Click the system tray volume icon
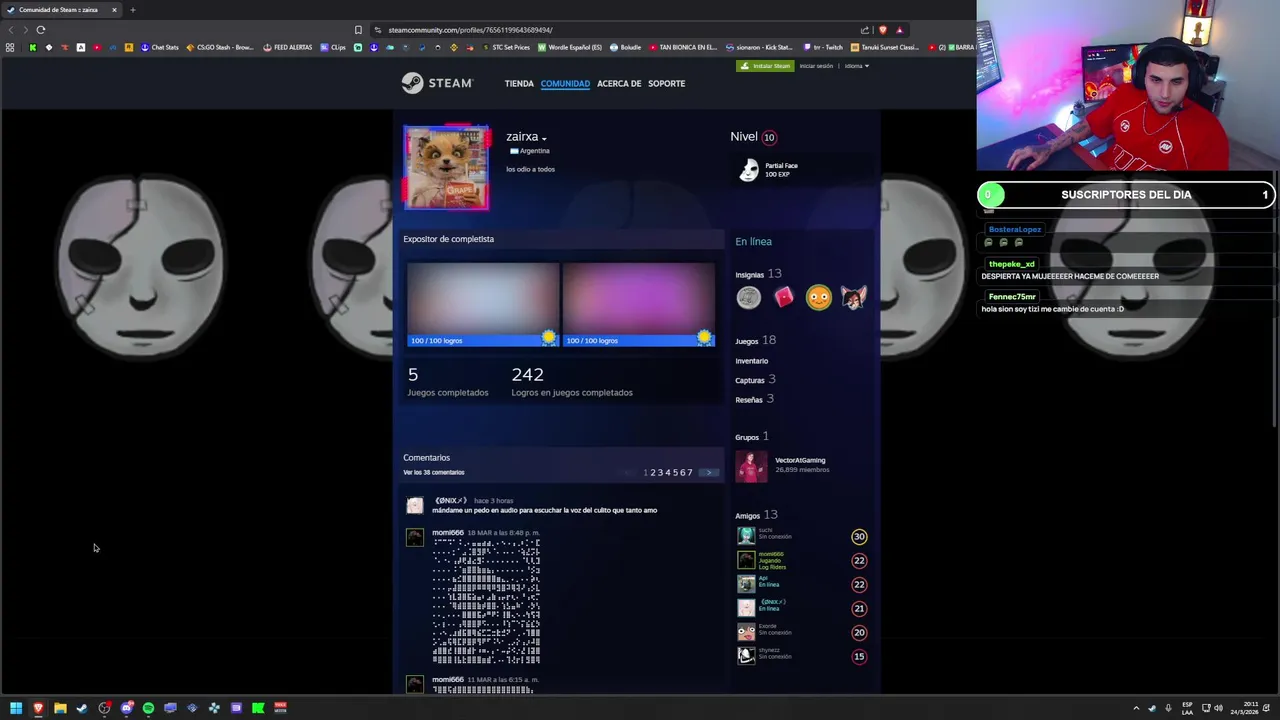This screenshot has height=720, width=1280. pyautogui.click(x=1218, y=708)
